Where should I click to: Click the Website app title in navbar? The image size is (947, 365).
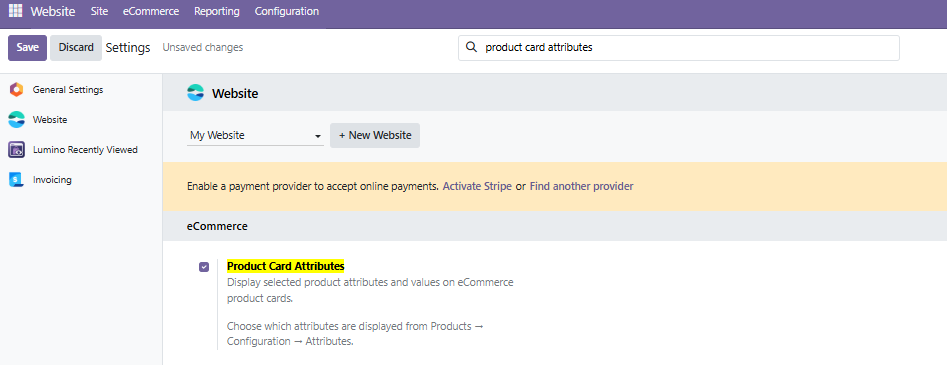pos(53,11)
